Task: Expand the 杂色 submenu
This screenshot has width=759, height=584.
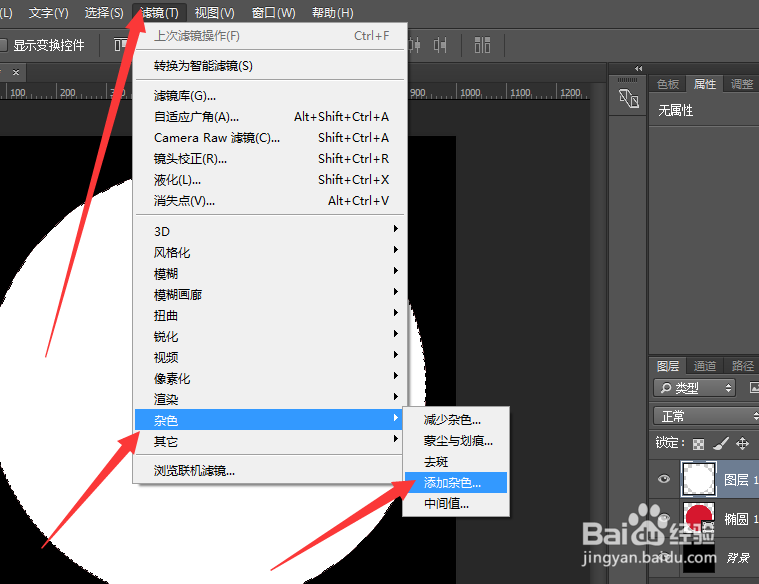Action: point(270,420)
